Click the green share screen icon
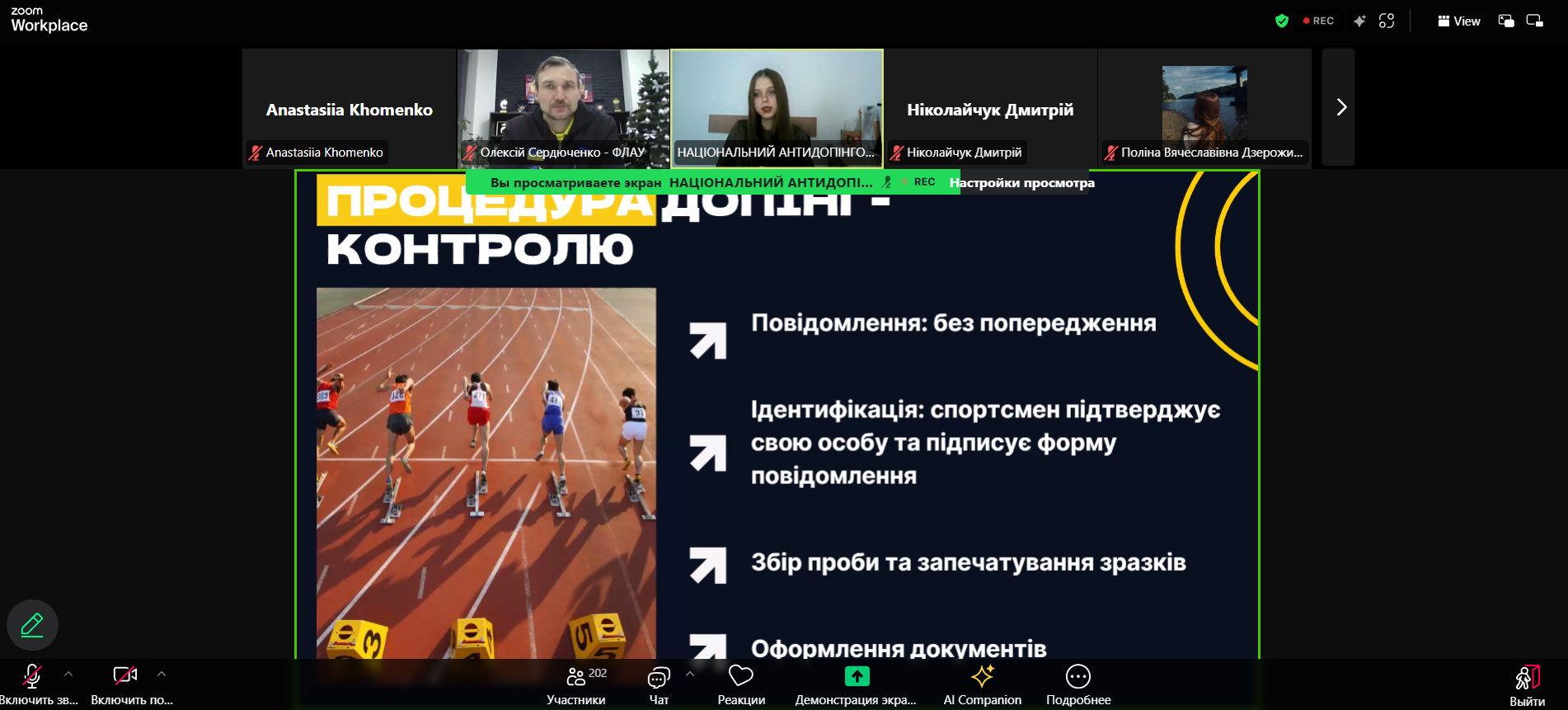 857,676
